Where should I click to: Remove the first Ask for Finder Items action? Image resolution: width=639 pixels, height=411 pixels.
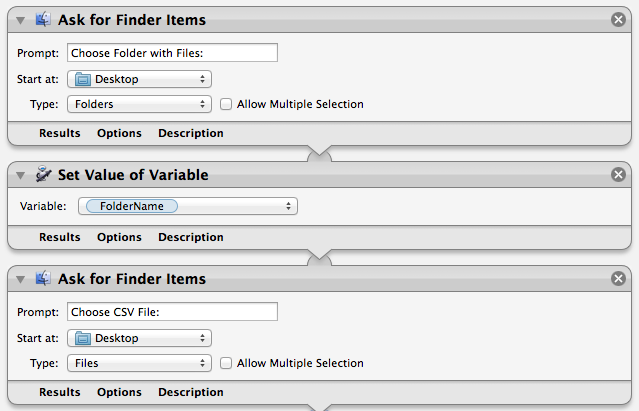(x=619, y=20)
